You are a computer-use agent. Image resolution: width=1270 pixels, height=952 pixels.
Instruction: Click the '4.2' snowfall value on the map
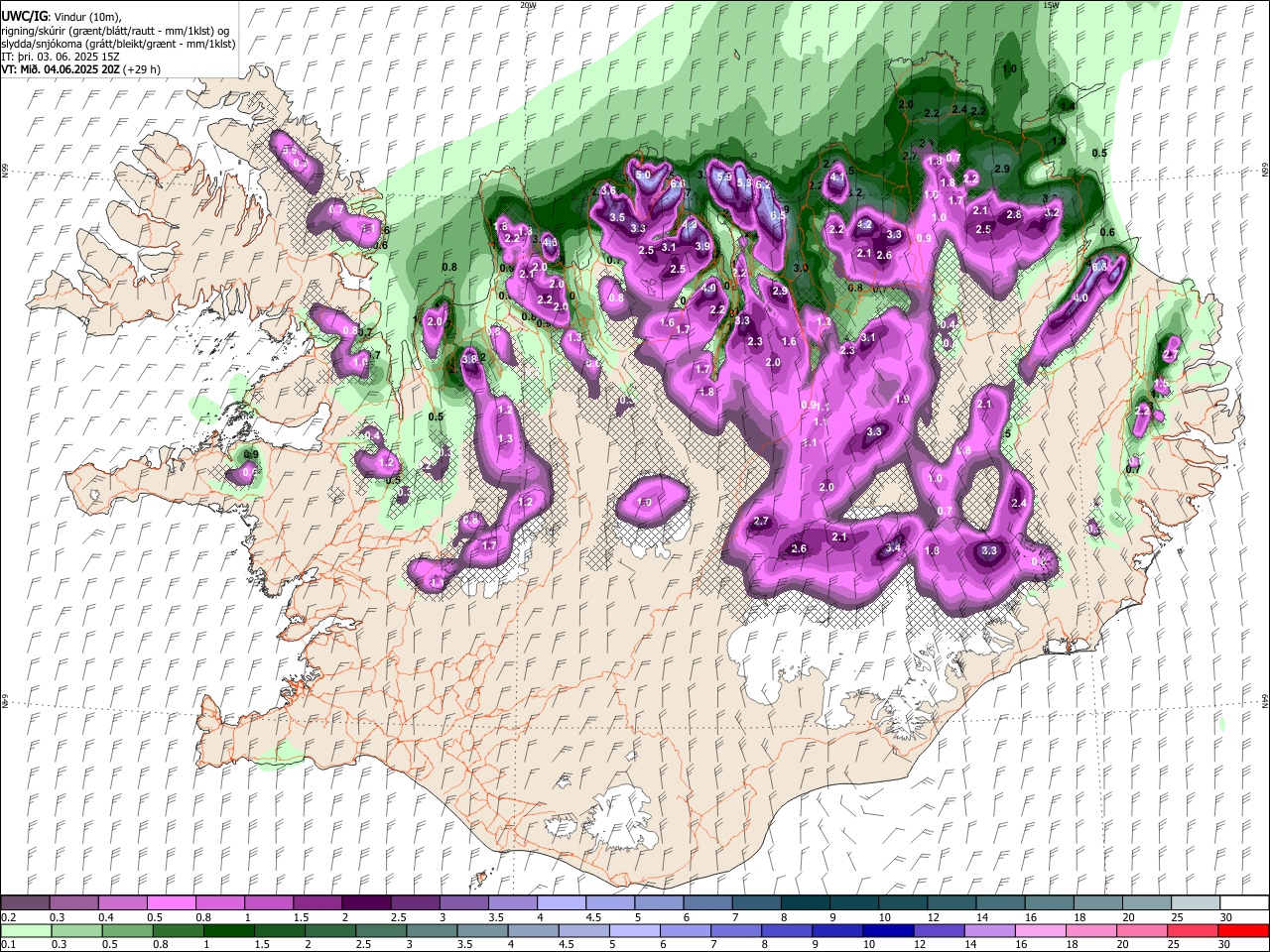coord(864,225)
